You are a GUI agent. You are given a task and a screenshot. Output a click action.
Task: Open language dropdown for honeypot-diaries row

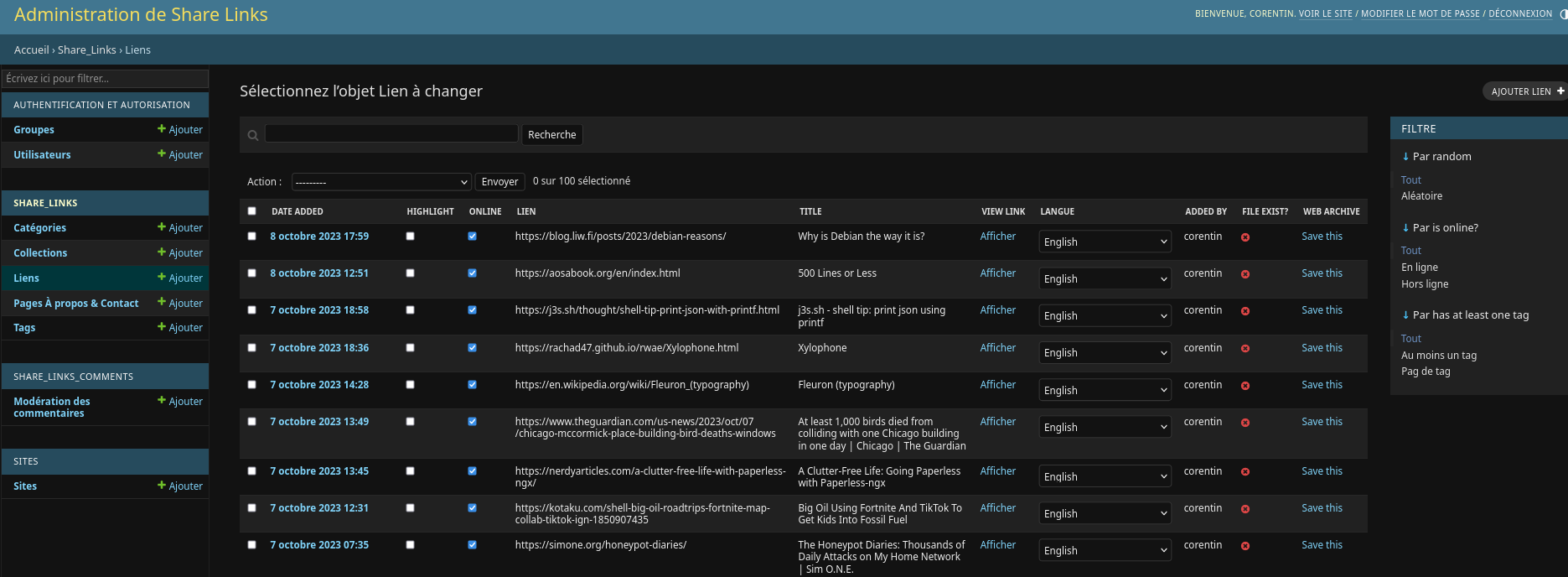tap(1105, 550)
